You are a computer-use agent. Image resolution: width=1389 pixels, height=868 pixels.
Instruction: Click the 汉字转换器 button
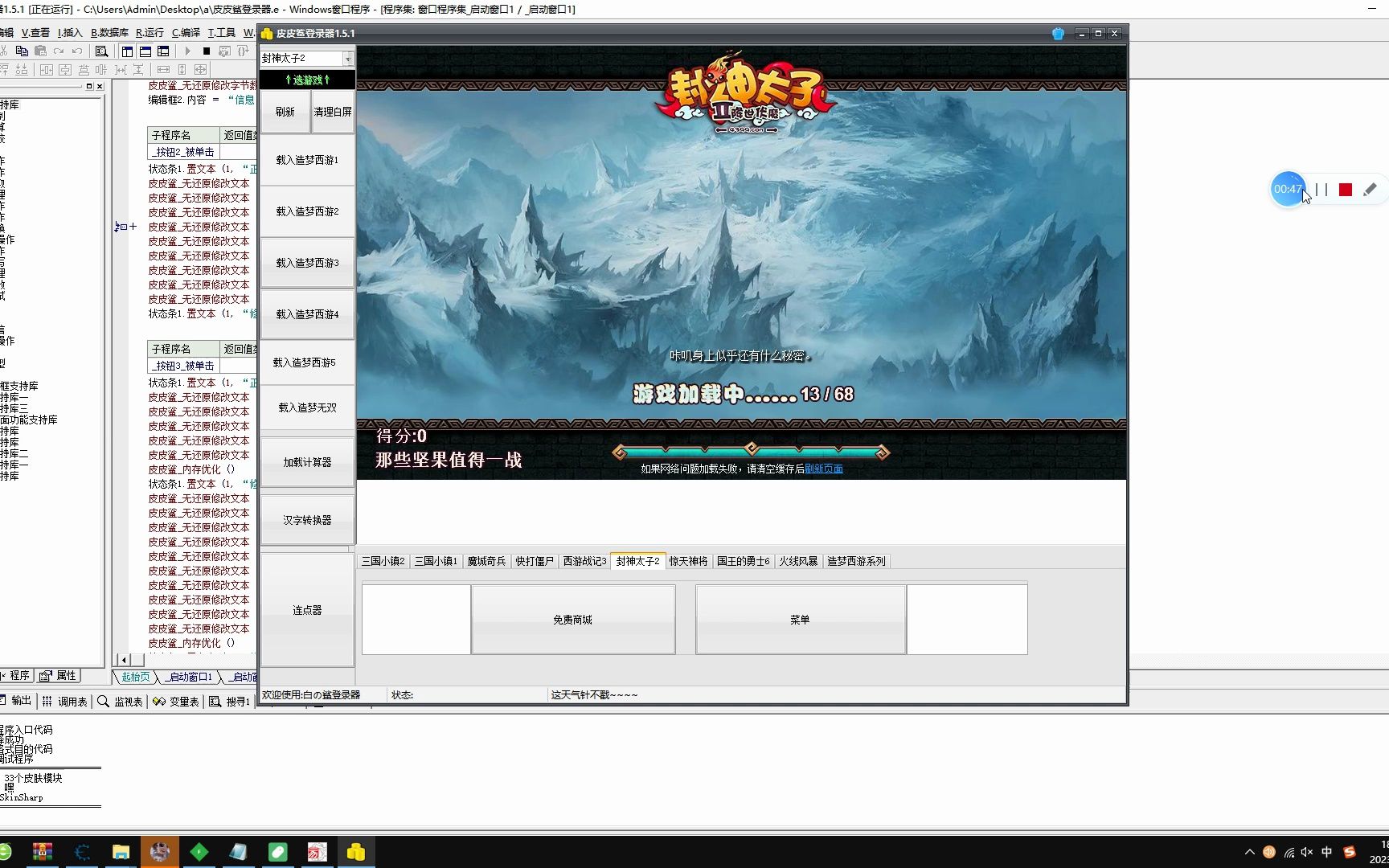pos(307,520)
